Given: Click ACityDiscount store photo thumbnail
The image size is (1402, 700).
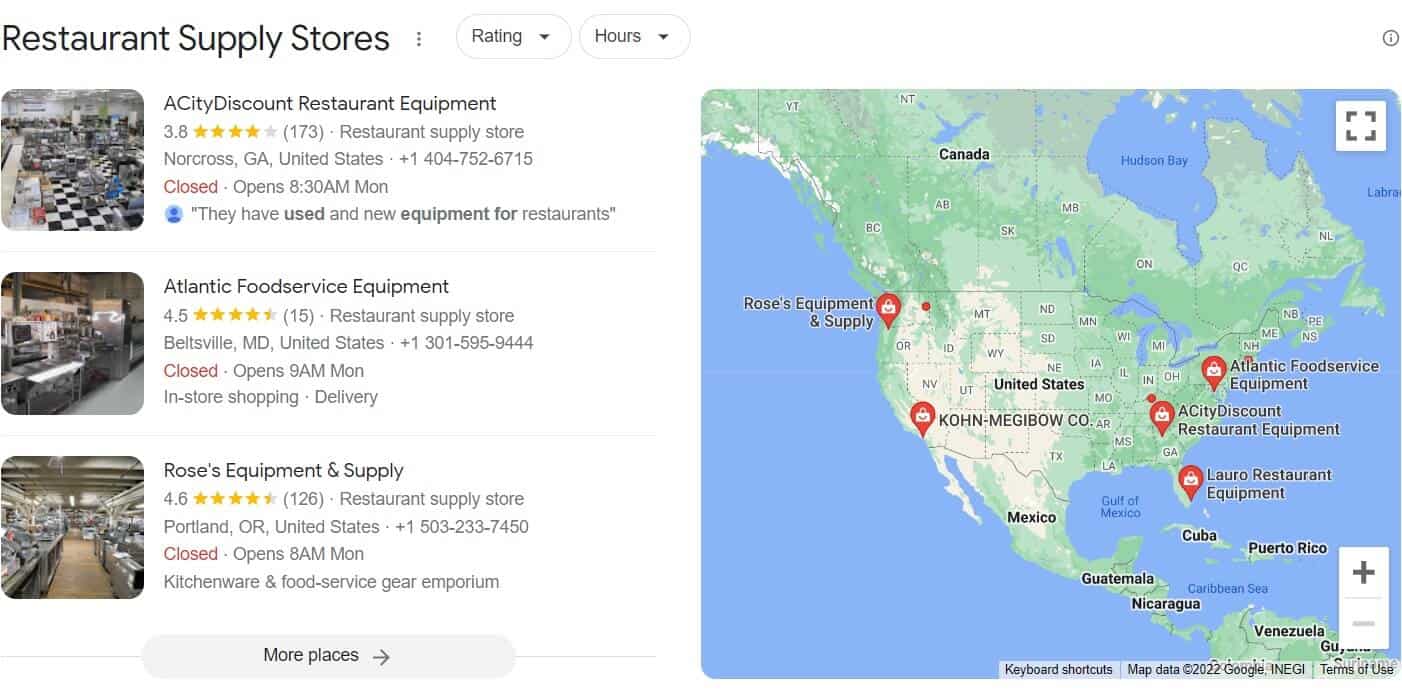Looking at the screenshot, I should (72, 160).
